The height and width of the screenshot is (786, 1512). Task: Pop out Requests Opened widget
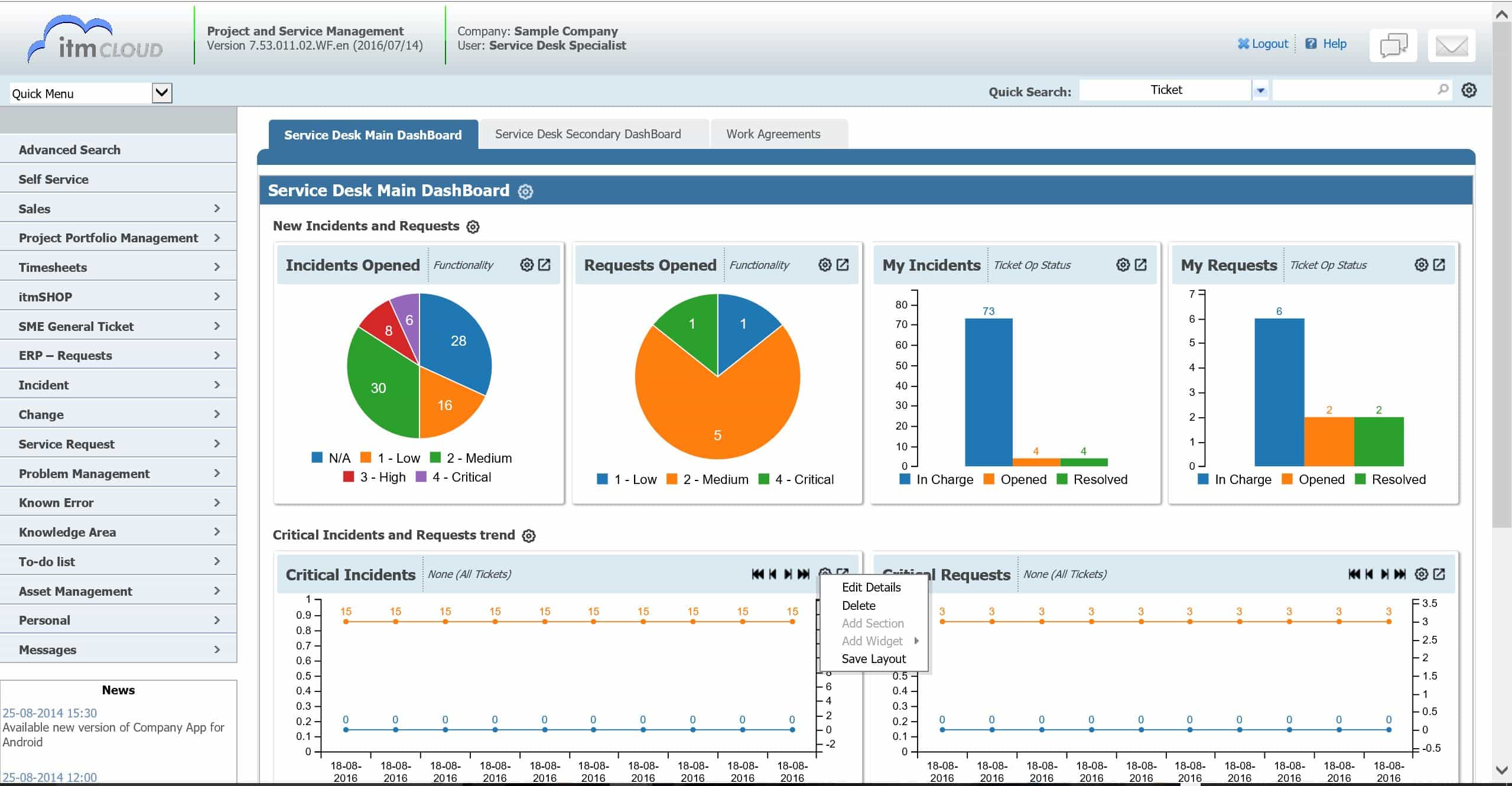pyautogui.click(x=843, y=265)
